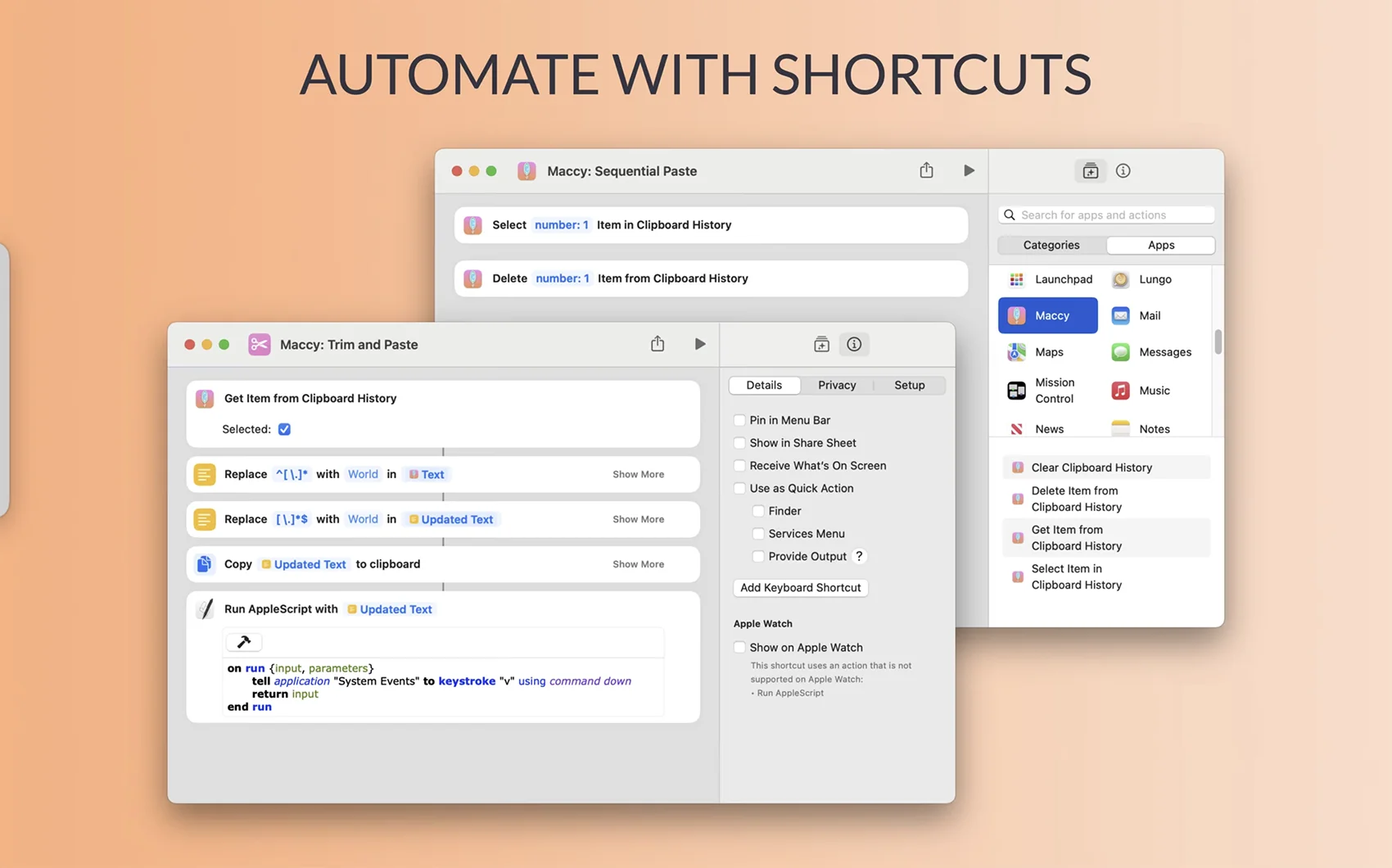This screenshot has height=868, width=1392.
Task: Click share icon in Trim and Paste window
Action: pyautogui.click(x=658, y=344)
